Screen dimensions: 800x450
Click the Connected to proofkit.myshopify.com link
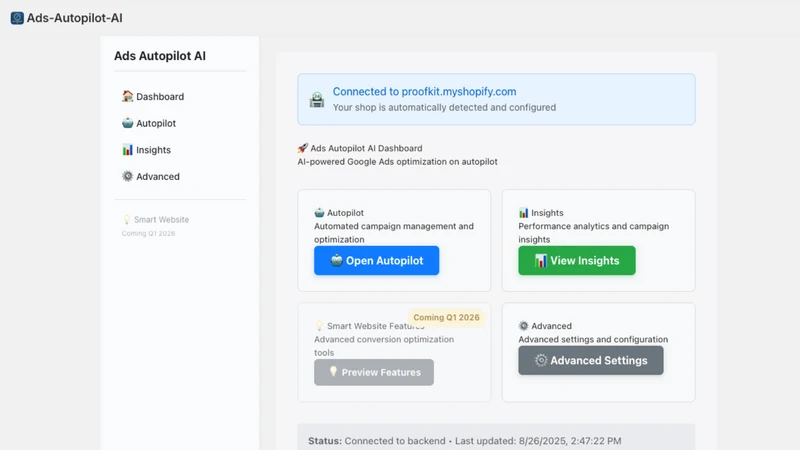pos(424,91)
